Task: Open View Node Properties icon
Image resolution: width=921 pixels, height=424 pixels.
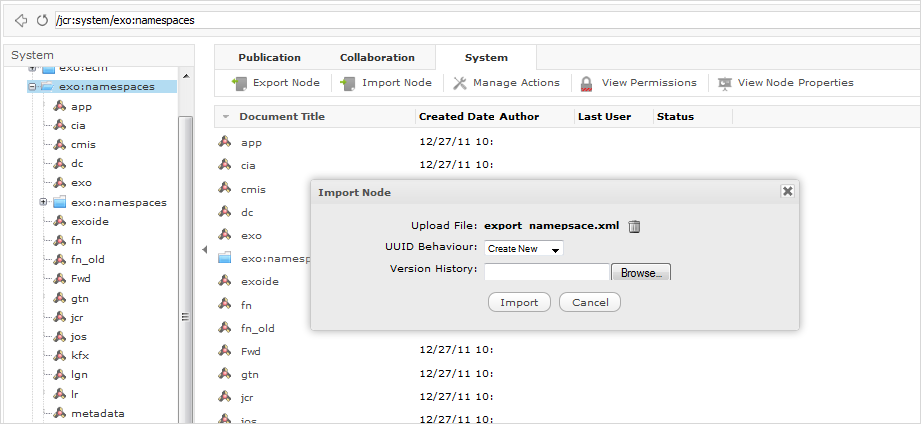Action: coord(724,83)
